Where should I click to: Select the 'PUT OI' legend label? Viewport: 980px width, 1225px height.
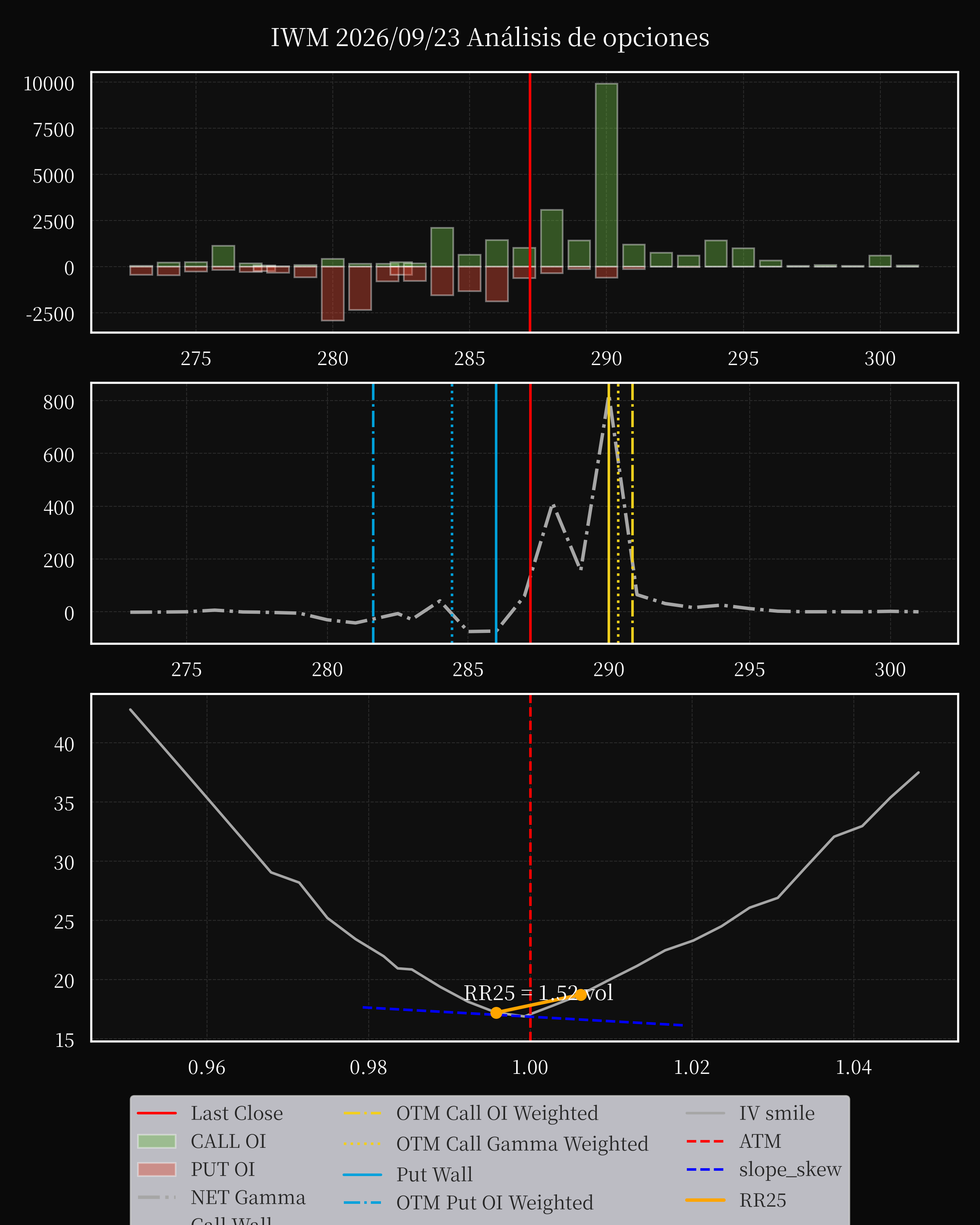pyautogui.click(x=223, y=1169)
